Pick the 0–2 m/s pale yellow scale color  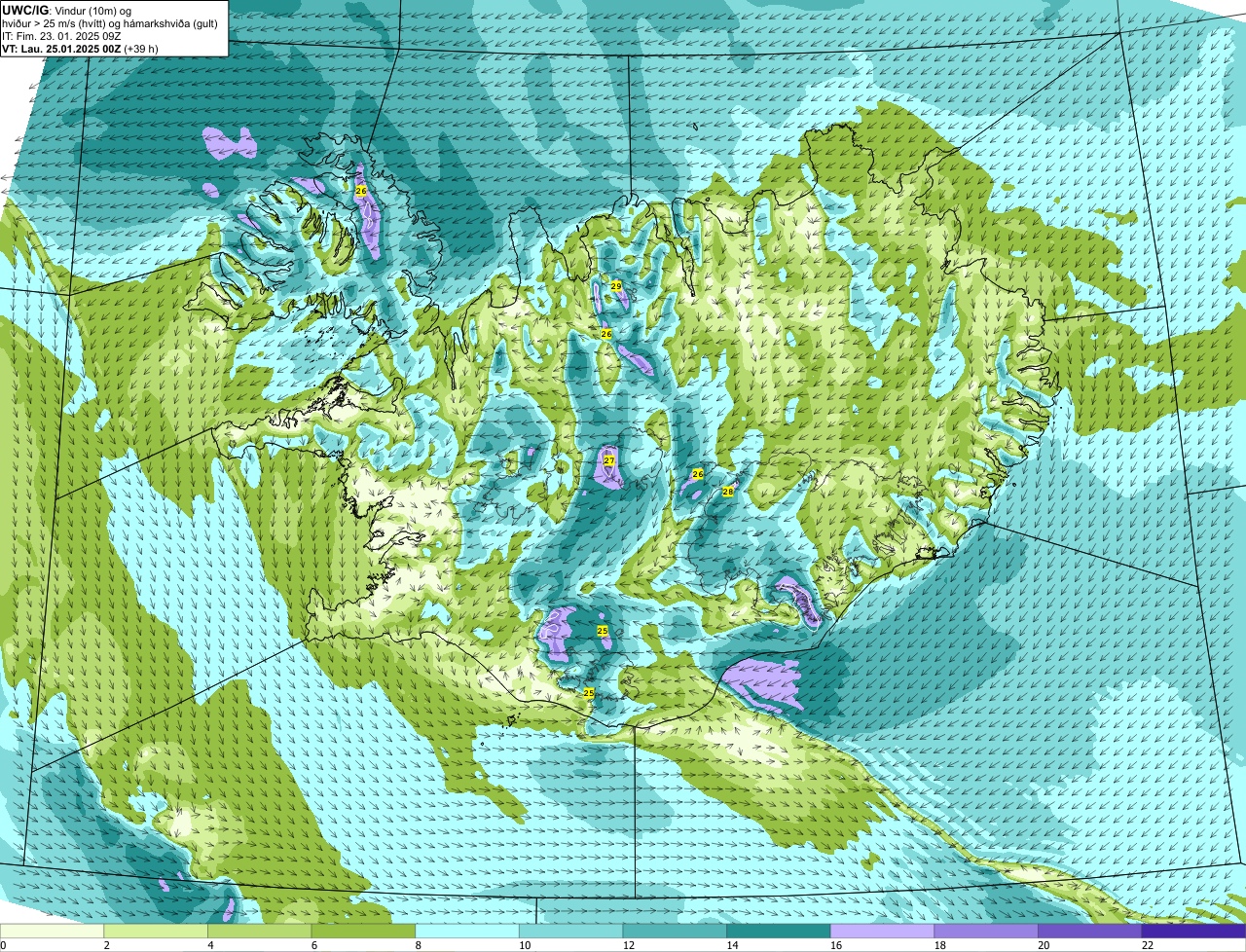pyautogui.click(x=52, y=932)
